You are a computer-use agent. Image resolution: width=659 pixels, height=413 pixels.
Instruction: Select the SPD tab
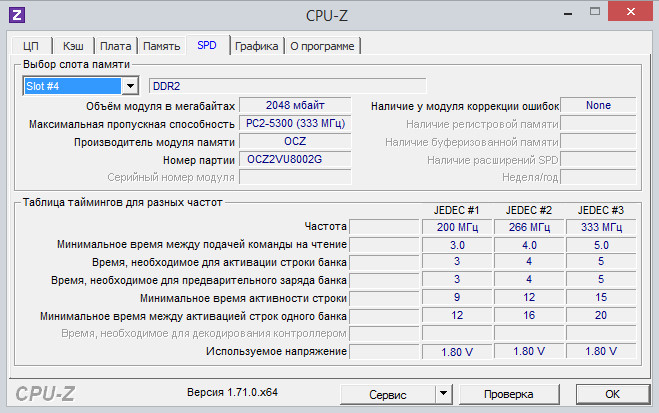coord(207,45)
